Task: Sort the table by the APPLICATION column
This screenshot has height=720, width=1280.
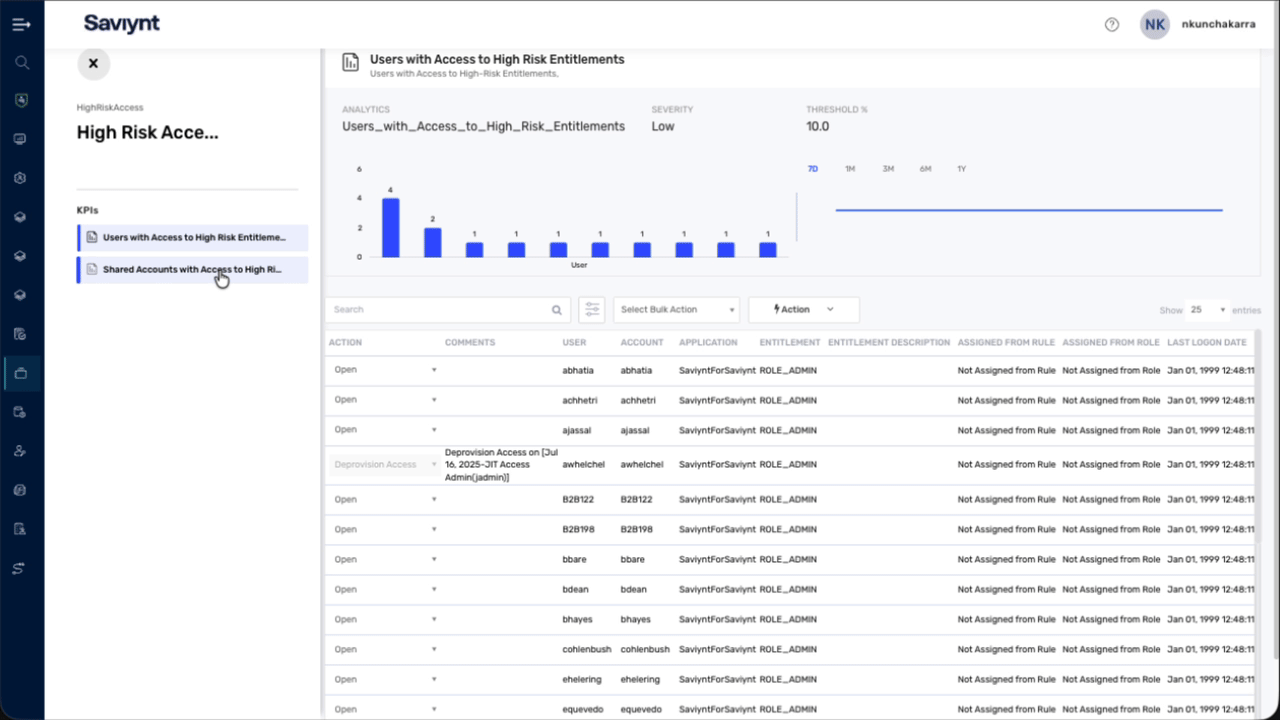Action: 708,342
